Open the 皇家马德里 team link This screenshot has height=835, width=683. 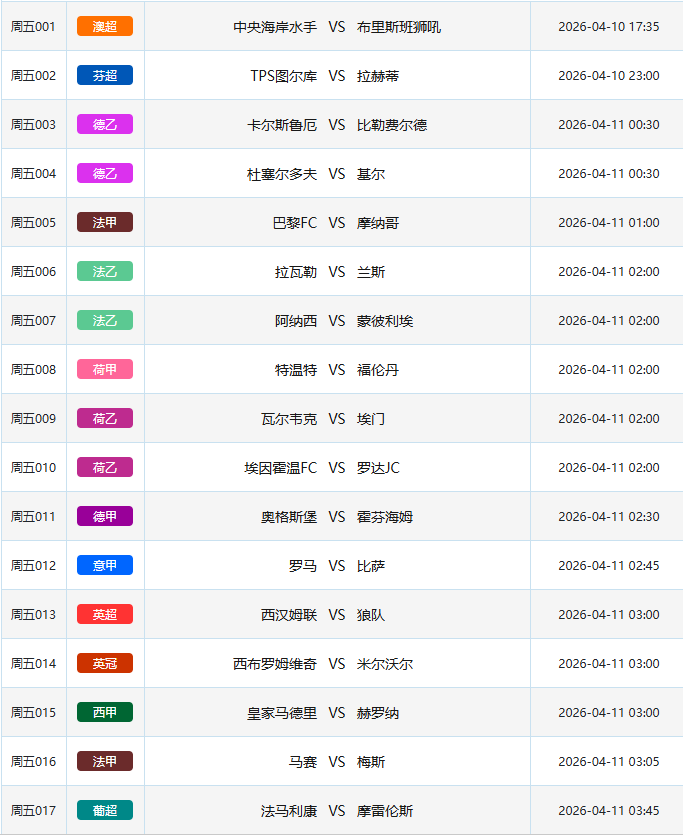pos(282,713)
